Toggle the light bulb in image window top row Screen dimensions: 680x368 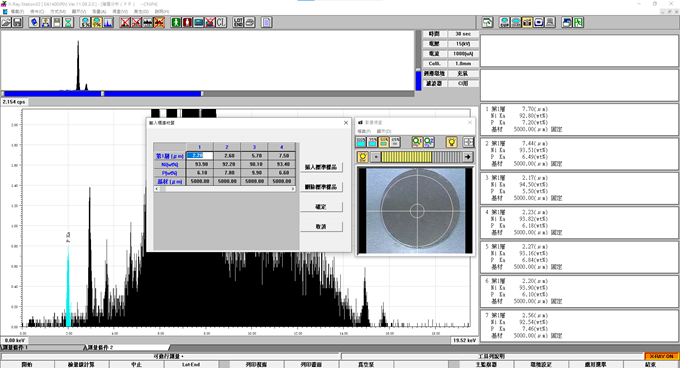[451, 142]
